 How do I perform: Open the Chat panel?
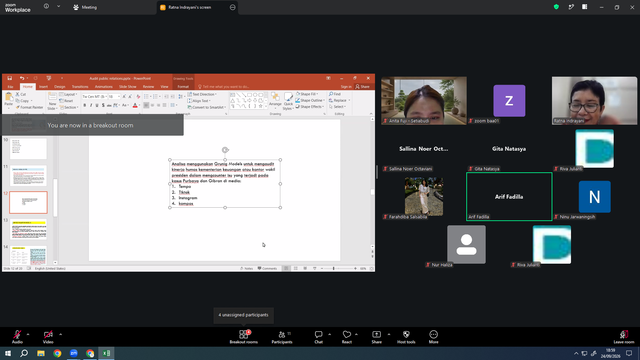point(318,337)
